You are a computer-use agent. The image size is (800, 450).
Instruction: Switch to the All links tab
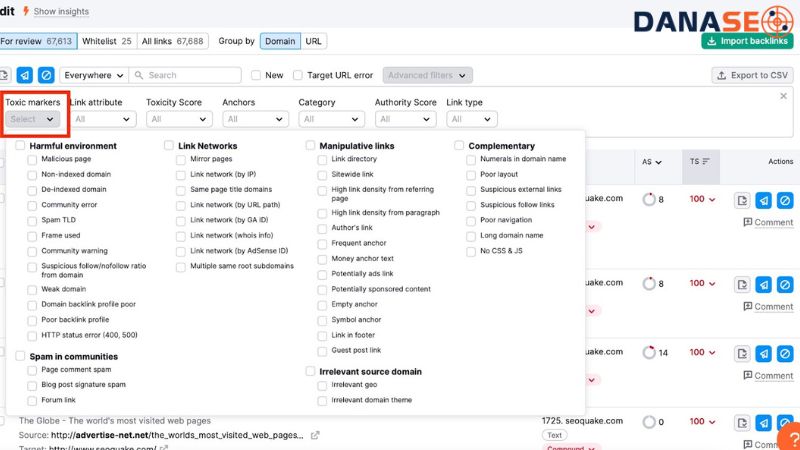point(172,41)
